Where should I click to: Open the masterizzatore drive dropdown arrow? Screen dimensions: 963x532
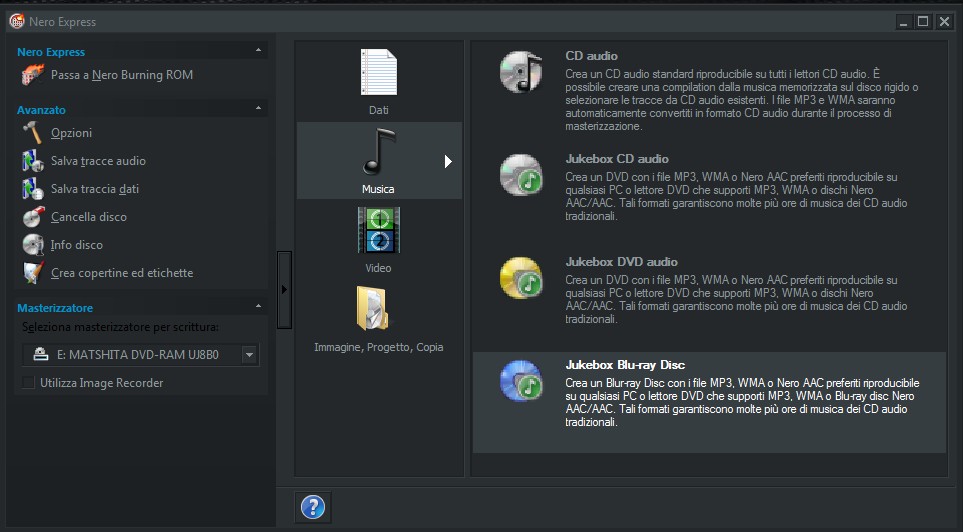249,354
